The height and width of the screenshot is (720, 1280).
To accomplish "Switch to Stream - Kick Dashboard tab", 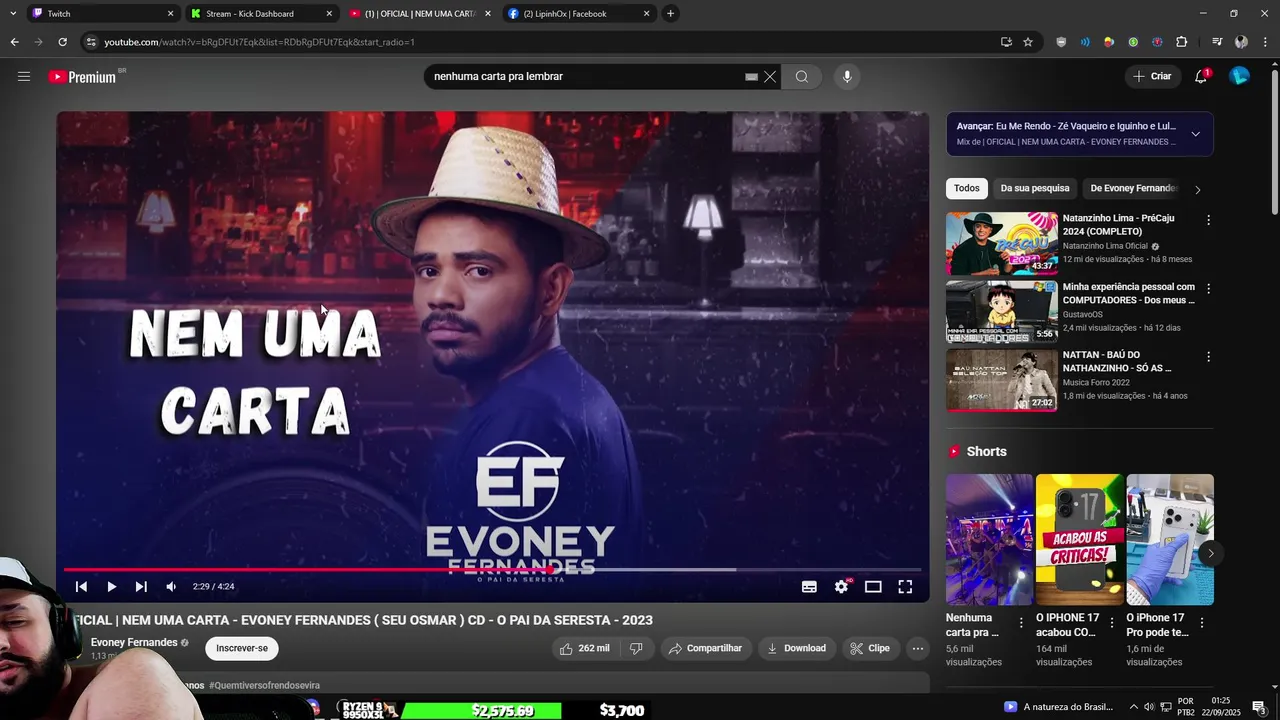I will pyautogui.click(x=261, y=13).
